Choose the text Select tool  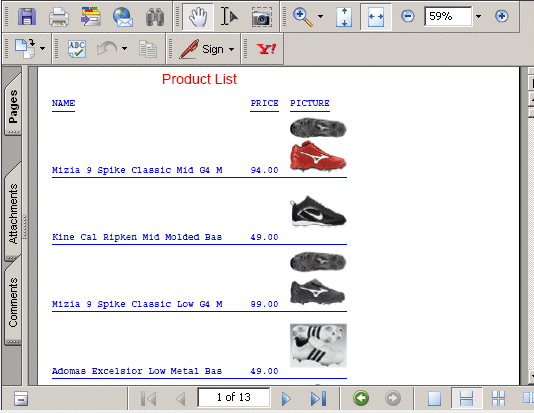(x=229, y=16)
